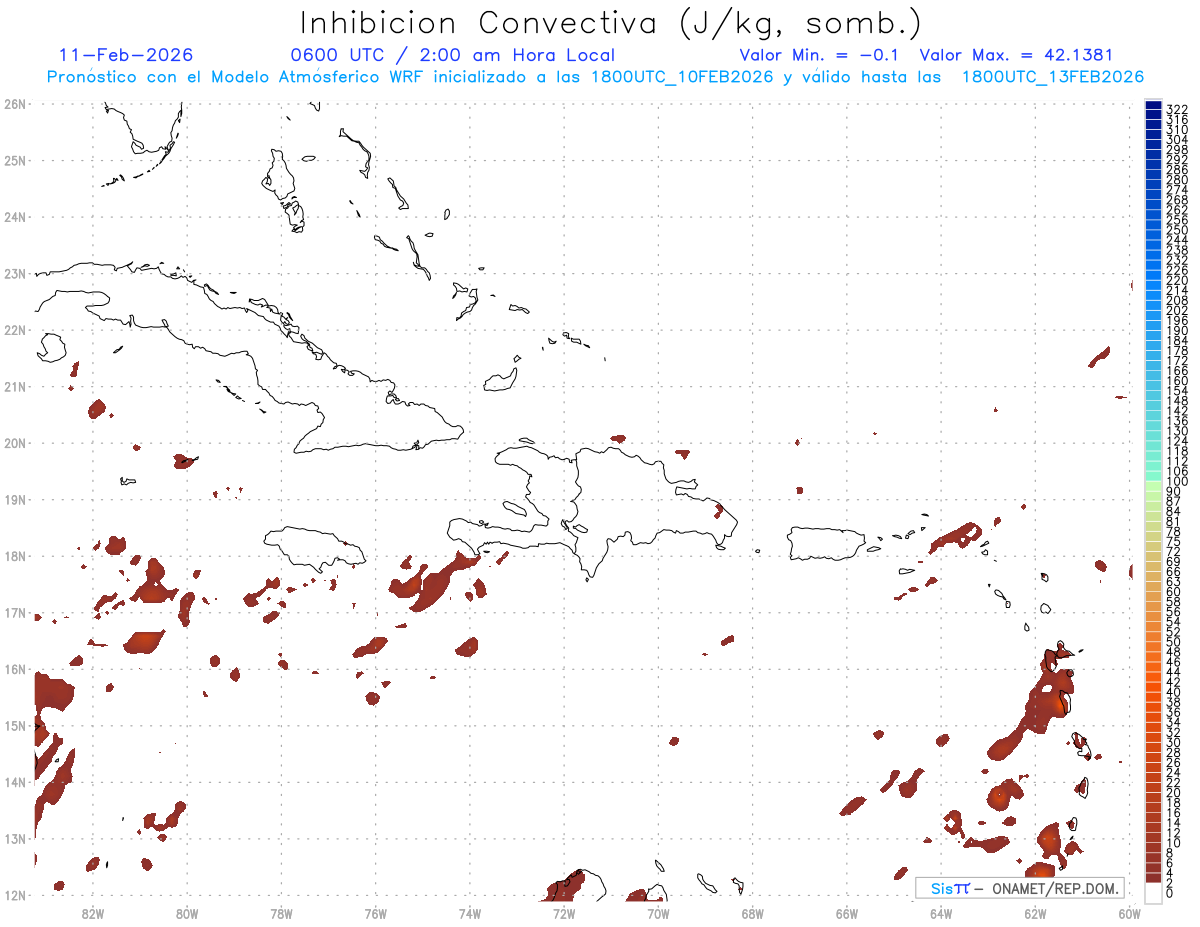This screenshot has height=927, width=1200.
Task: Click the '66W' longitude label
Action: [x=847, y=912]
